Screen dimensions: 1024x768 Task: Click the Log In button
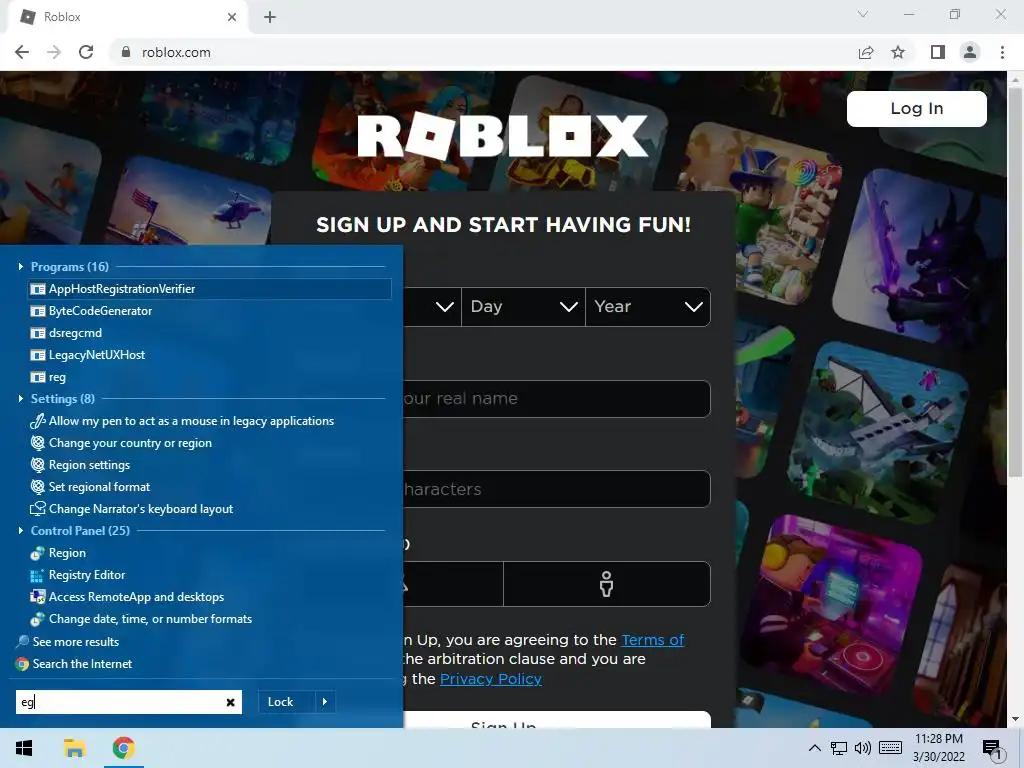[x=916, y=108]
